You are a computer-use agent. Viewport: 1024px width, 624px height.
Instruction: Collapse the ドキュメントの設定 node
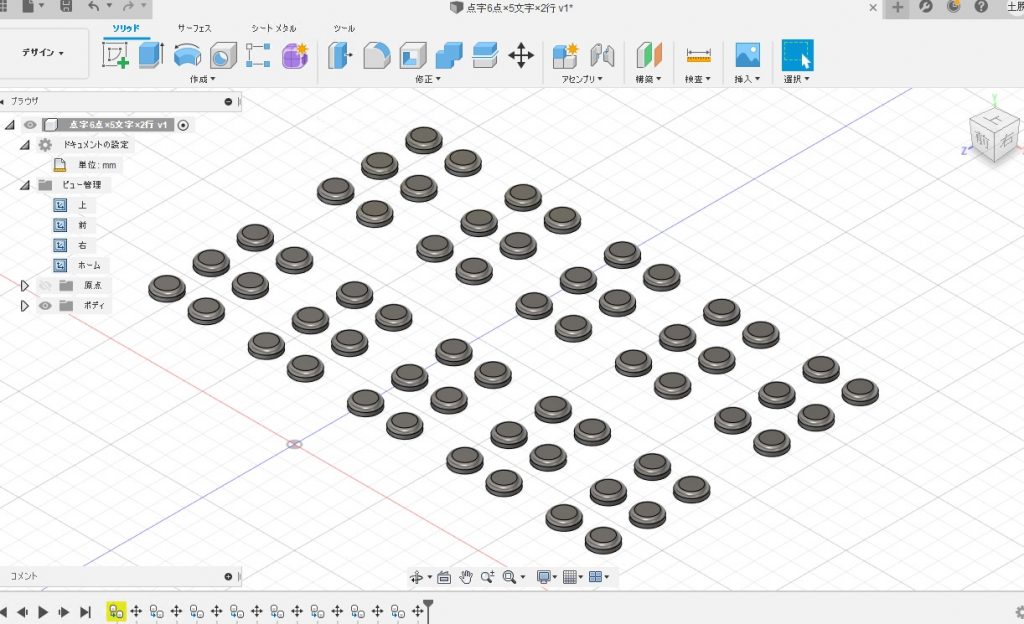(x=25, y=145)
